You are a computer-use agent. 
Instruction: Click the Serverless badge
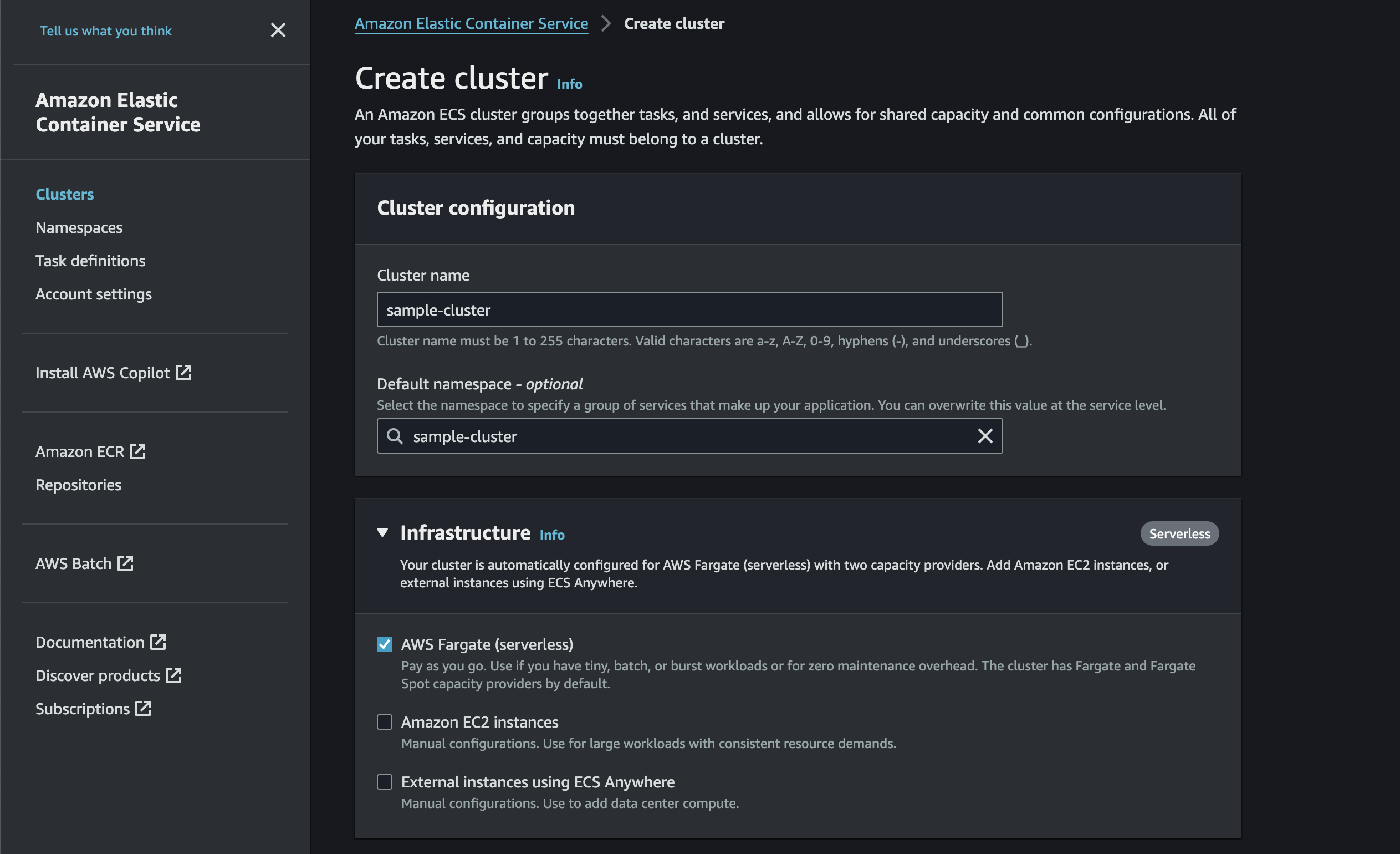[x=1179, y=533]
